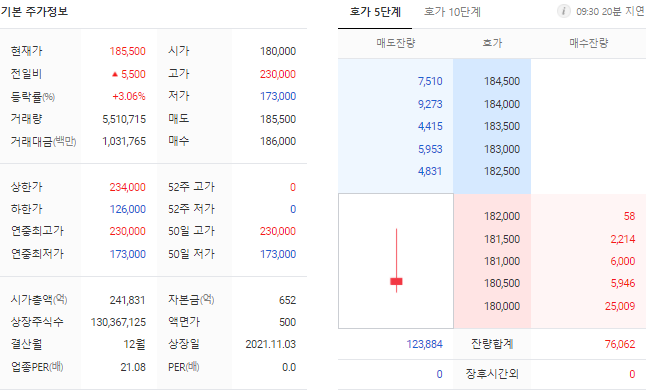The height and width of the screenshot is (392, 657).
Task: Click the sector PER 21.08
Action: pos(133,367)
